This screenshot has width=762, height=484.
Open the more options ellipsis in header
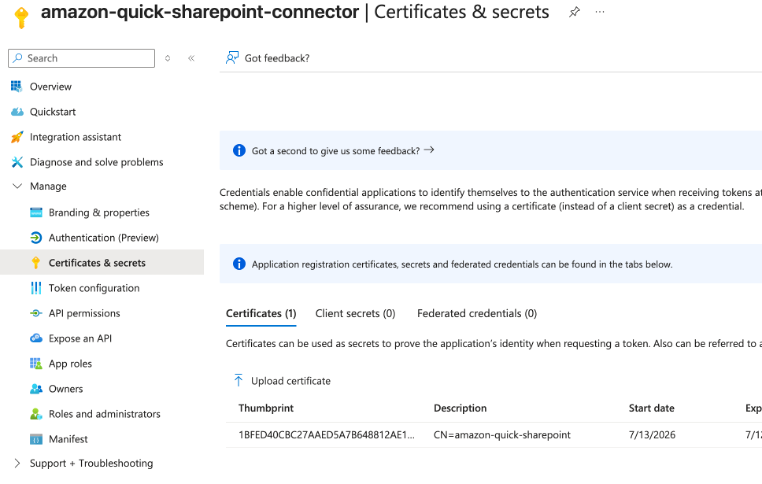pos(600,12)
